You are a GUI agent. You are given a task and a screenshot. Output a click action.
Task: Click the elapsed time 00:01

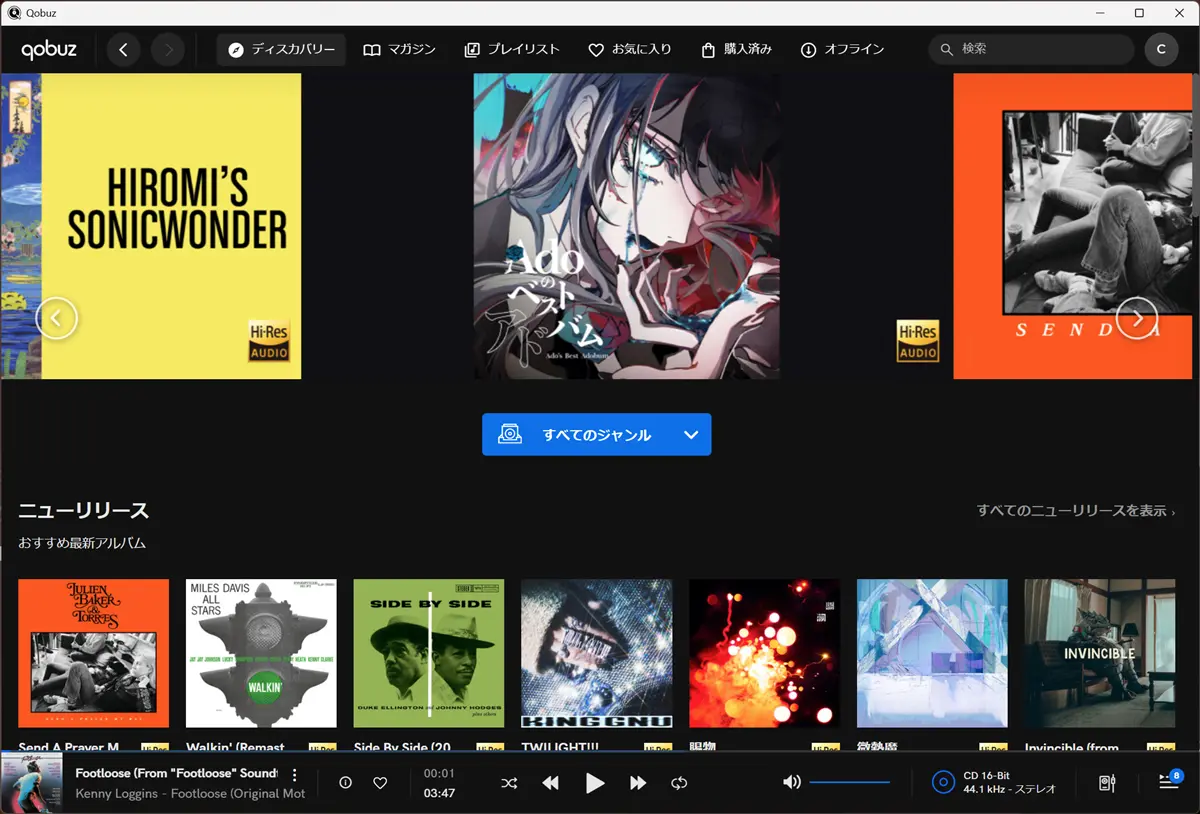click(439, 773)
